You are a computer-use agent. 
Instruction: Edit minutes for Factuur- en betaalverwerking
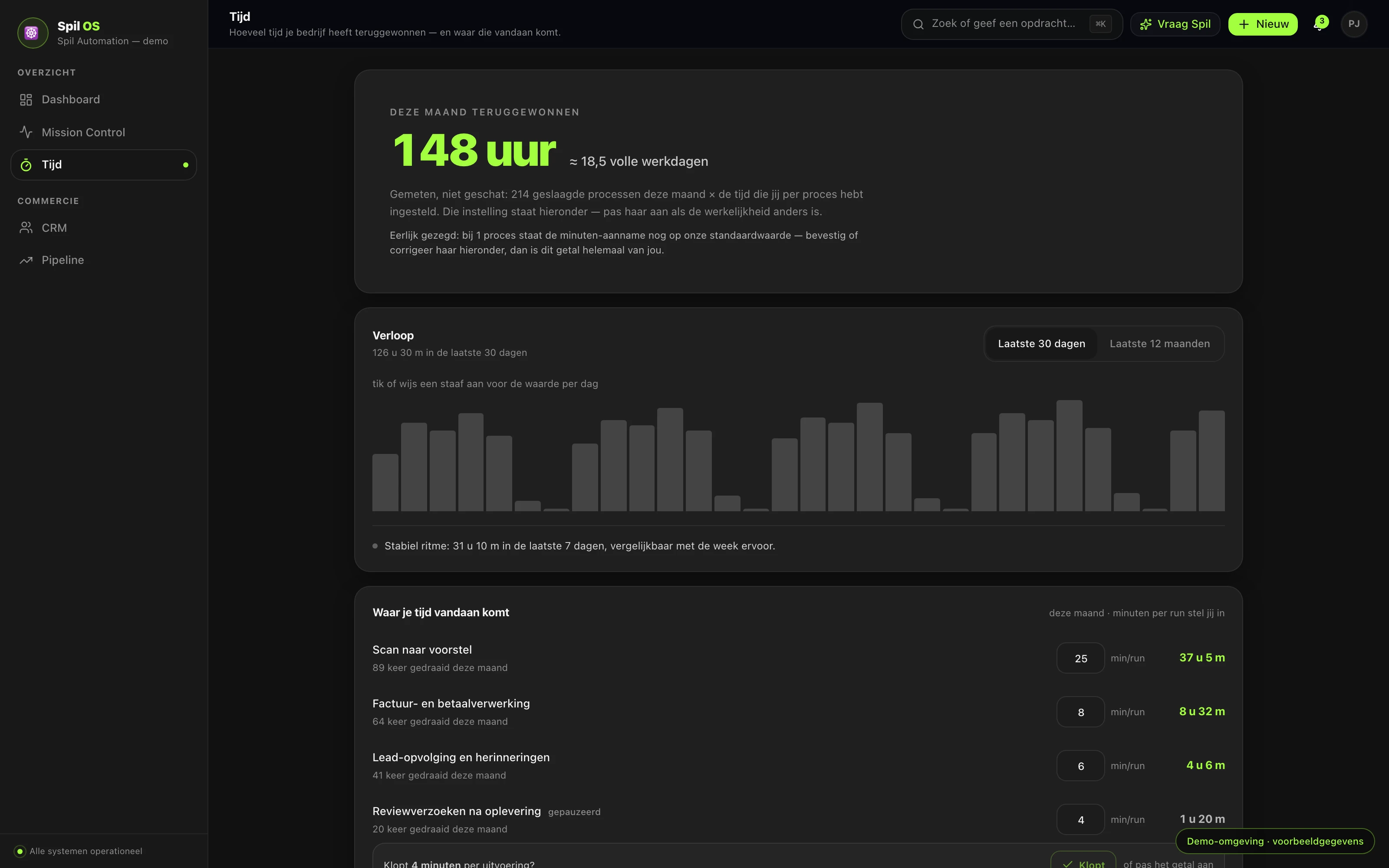(1080, 712)
